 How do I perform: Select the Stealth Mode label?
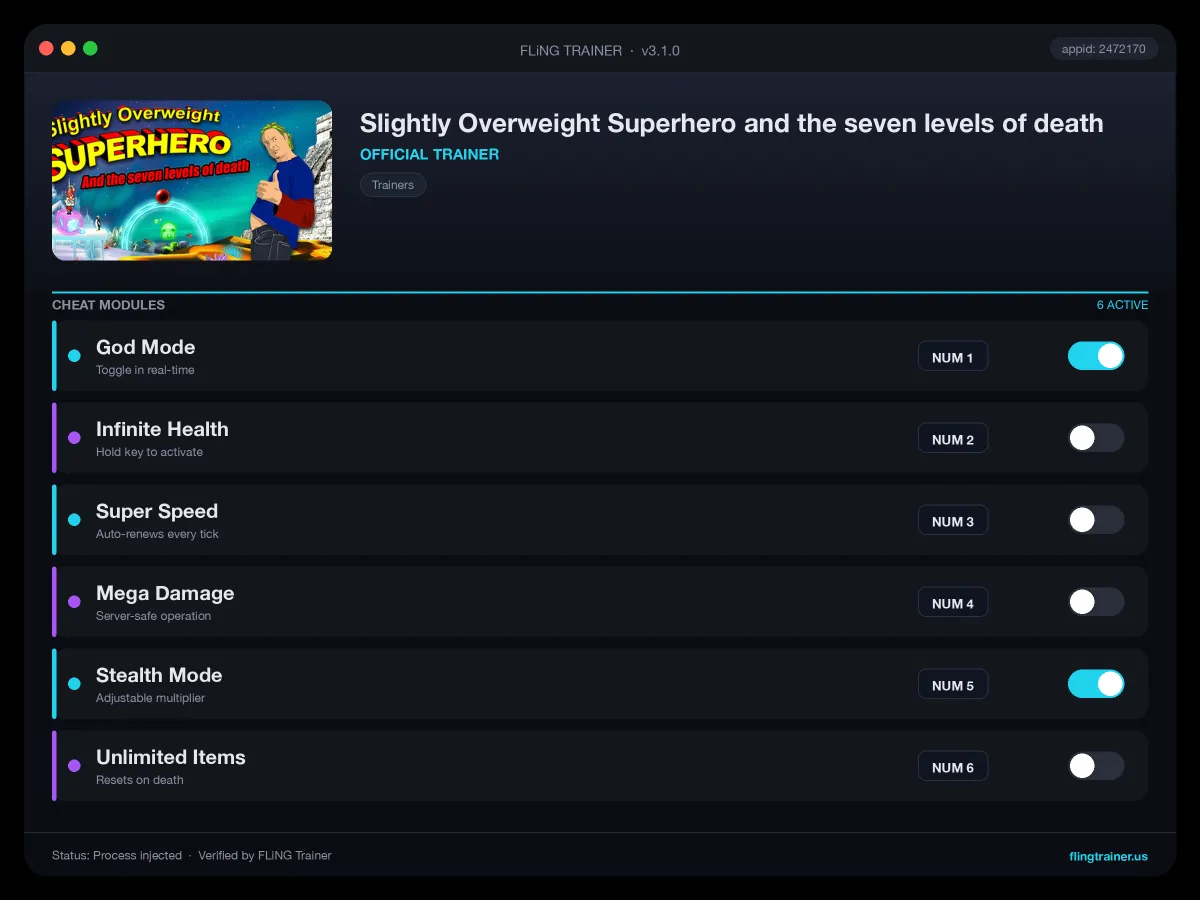click(159, 675)
